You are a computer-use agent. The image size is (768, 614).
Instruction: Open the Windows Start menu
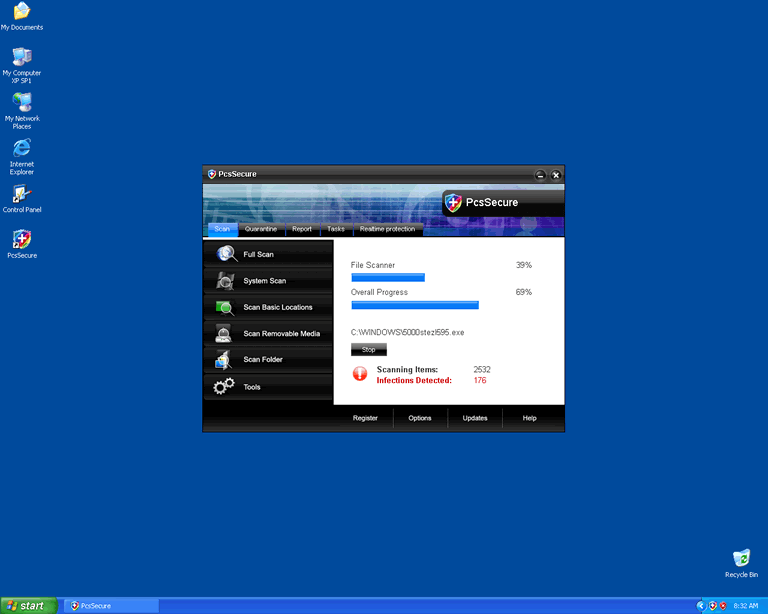29,605
